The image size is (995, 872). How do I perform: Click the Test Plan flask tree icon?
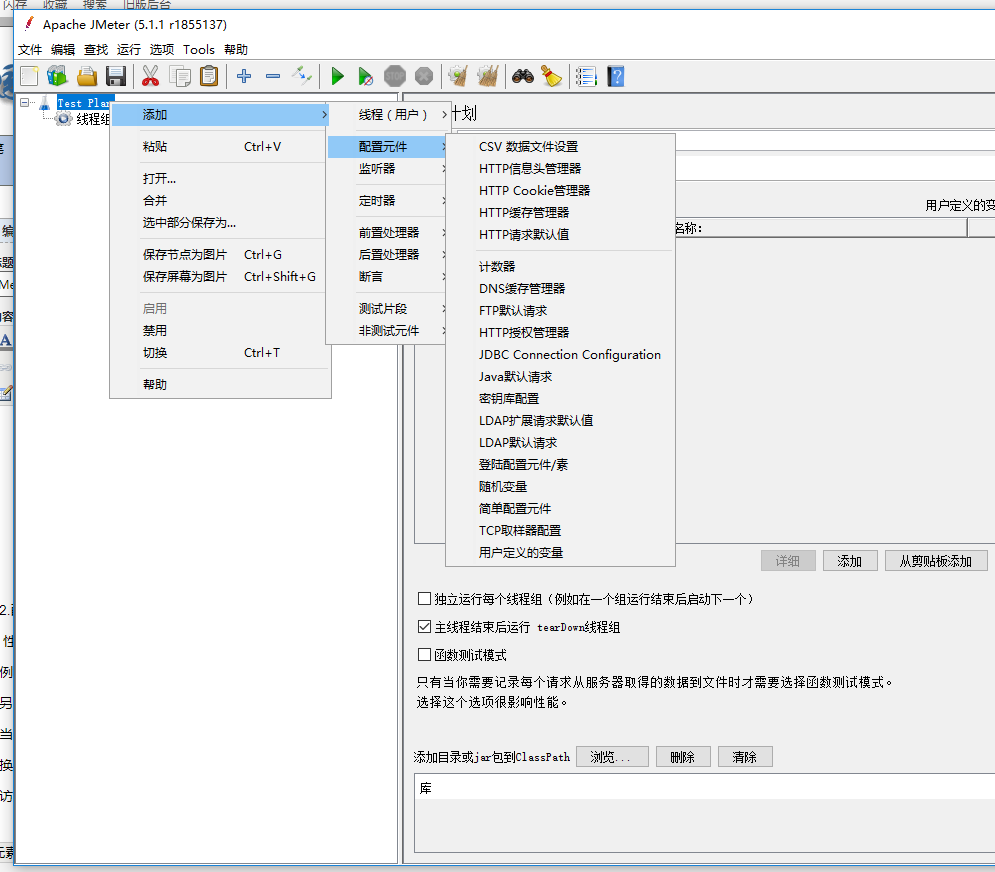click(44, 103)
